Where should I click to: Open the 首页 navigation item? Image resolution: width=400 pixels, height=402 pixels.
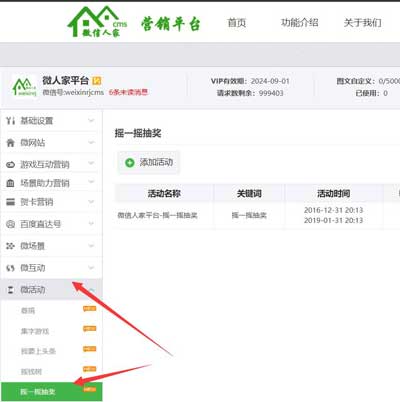tap(237, 23)
